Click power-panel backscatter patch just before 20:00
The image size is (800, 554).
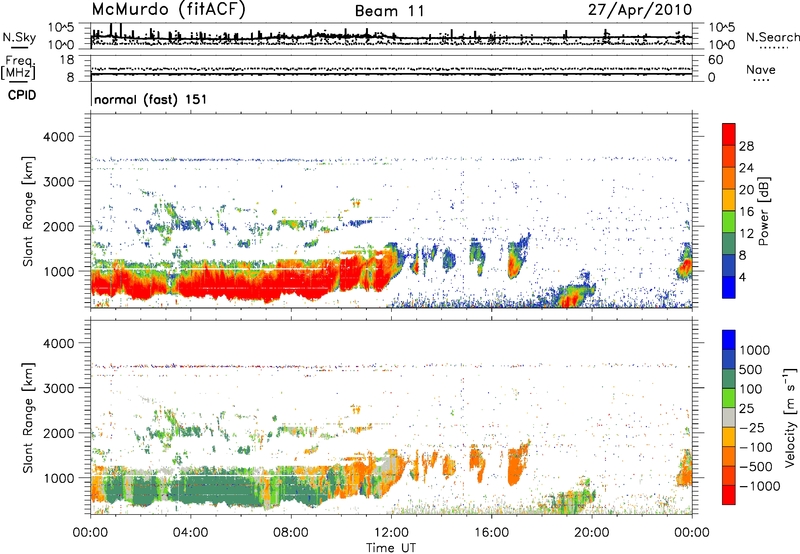tap(571, 294)
